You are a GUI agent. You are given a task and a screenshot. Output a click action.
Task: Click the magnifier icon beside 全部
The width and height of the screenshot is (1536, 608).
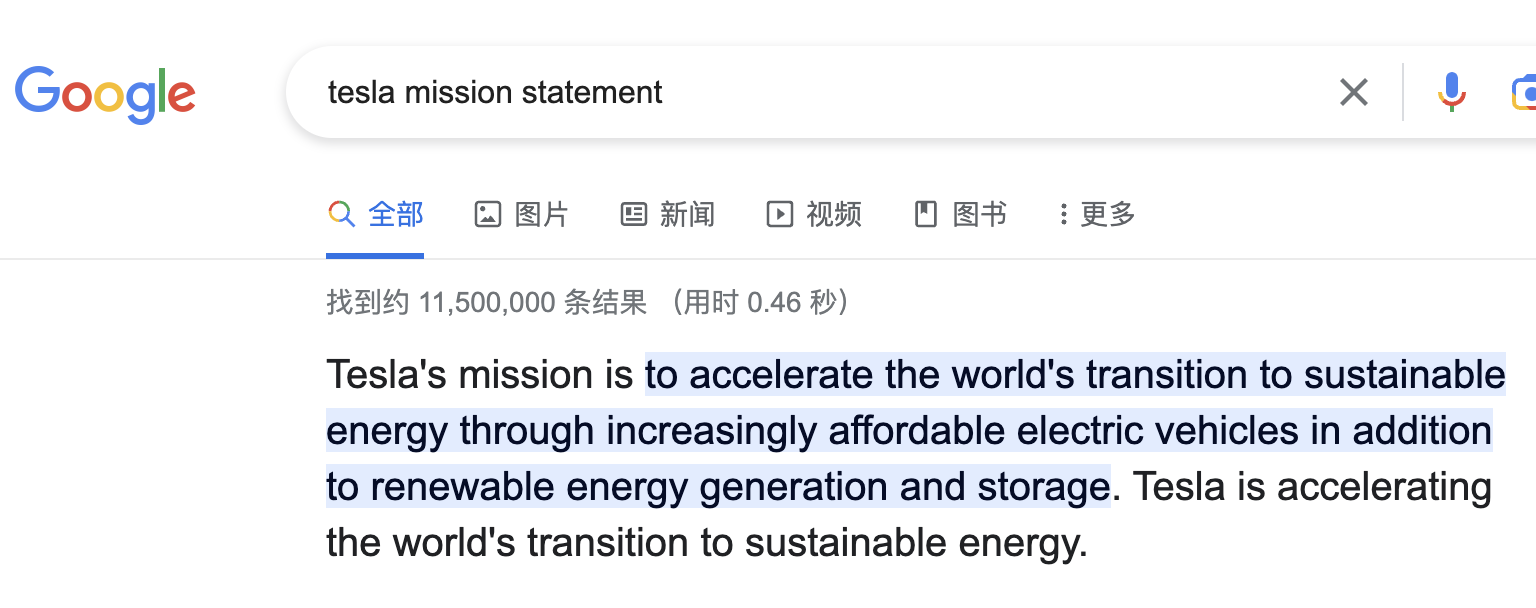click(x=341, y=214)
